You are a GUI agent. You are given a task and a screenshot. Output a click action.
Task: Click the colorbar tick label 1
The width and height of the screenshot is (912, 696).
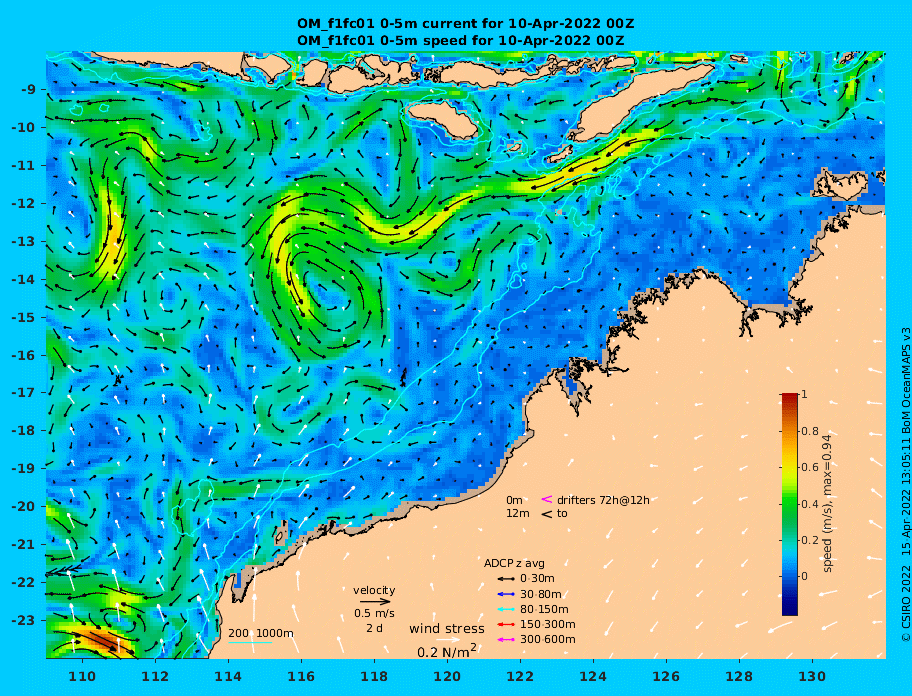[x=804, y=394]
